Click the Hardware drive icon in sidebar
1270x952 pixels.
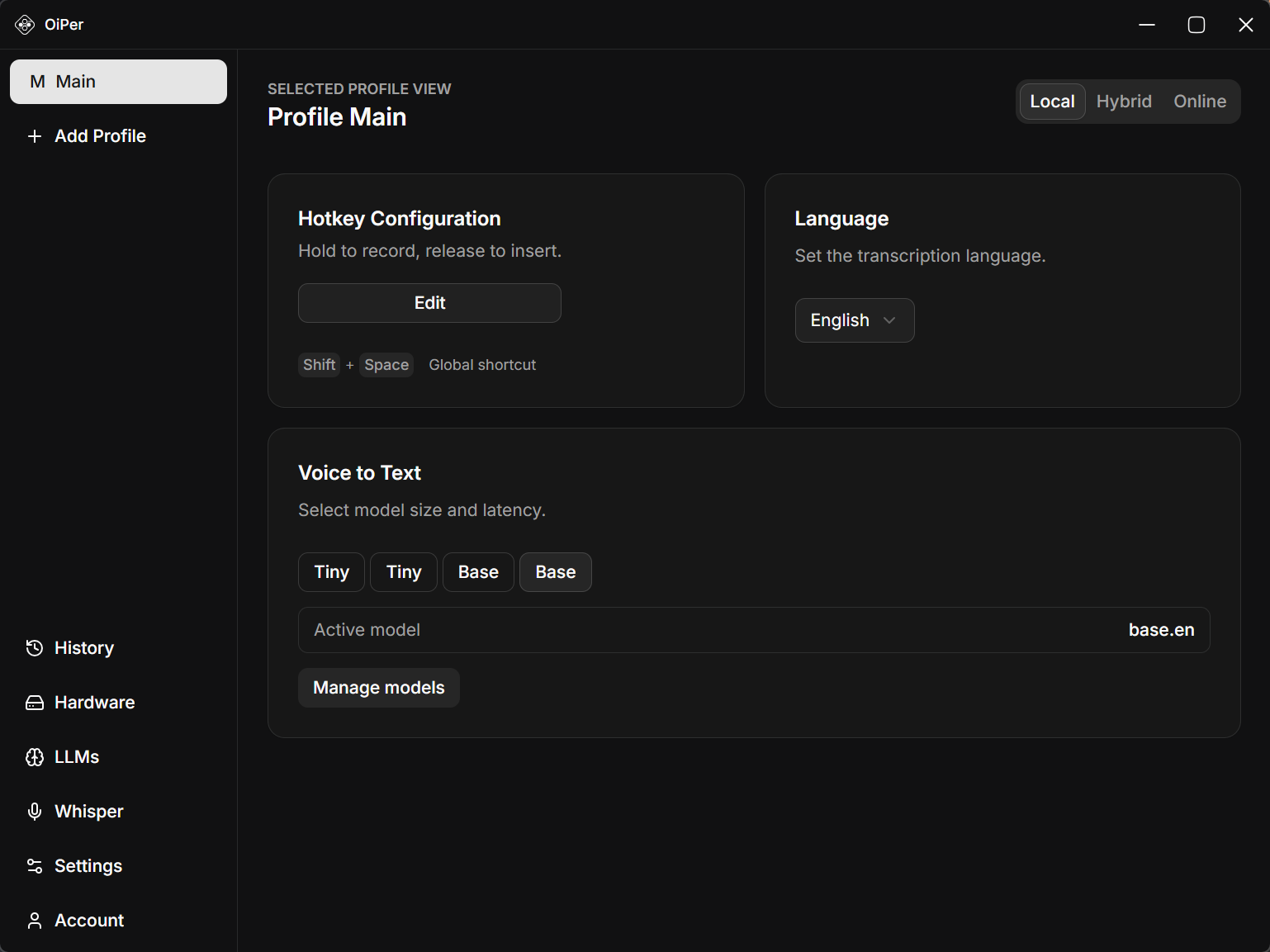click(34, 703)
